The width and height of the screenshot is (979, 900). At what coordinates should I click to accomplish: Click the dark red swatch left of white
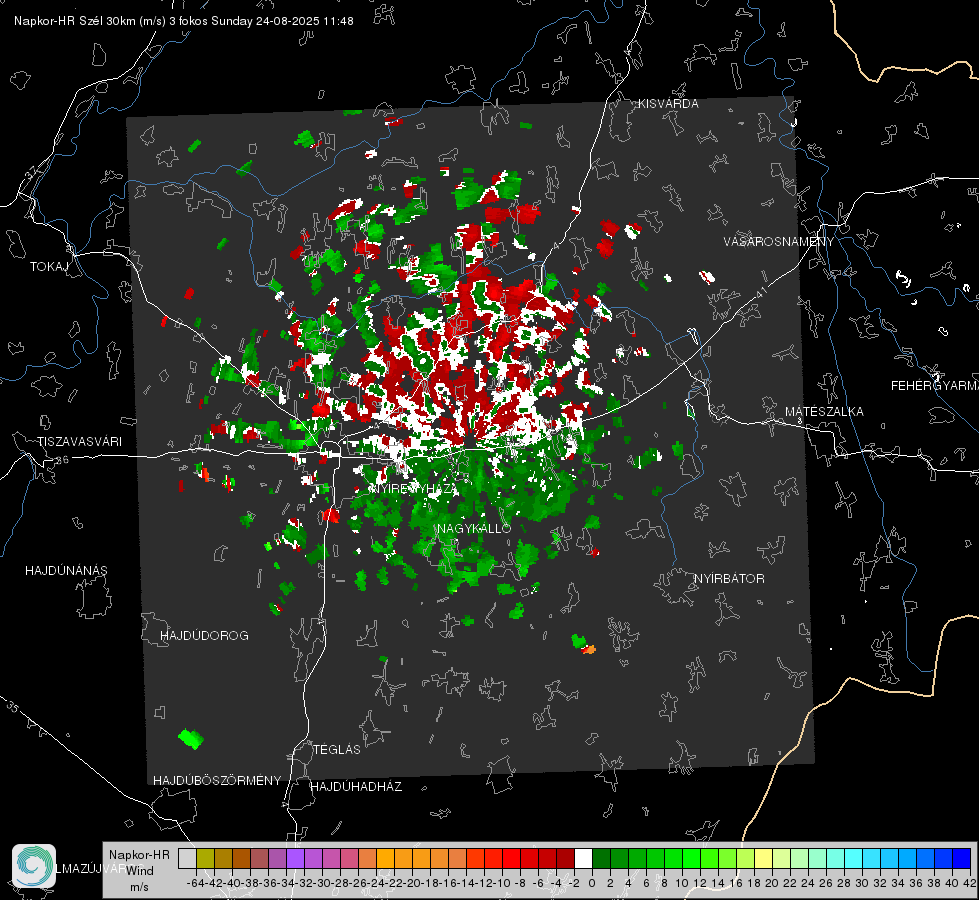tap(565, 858)
